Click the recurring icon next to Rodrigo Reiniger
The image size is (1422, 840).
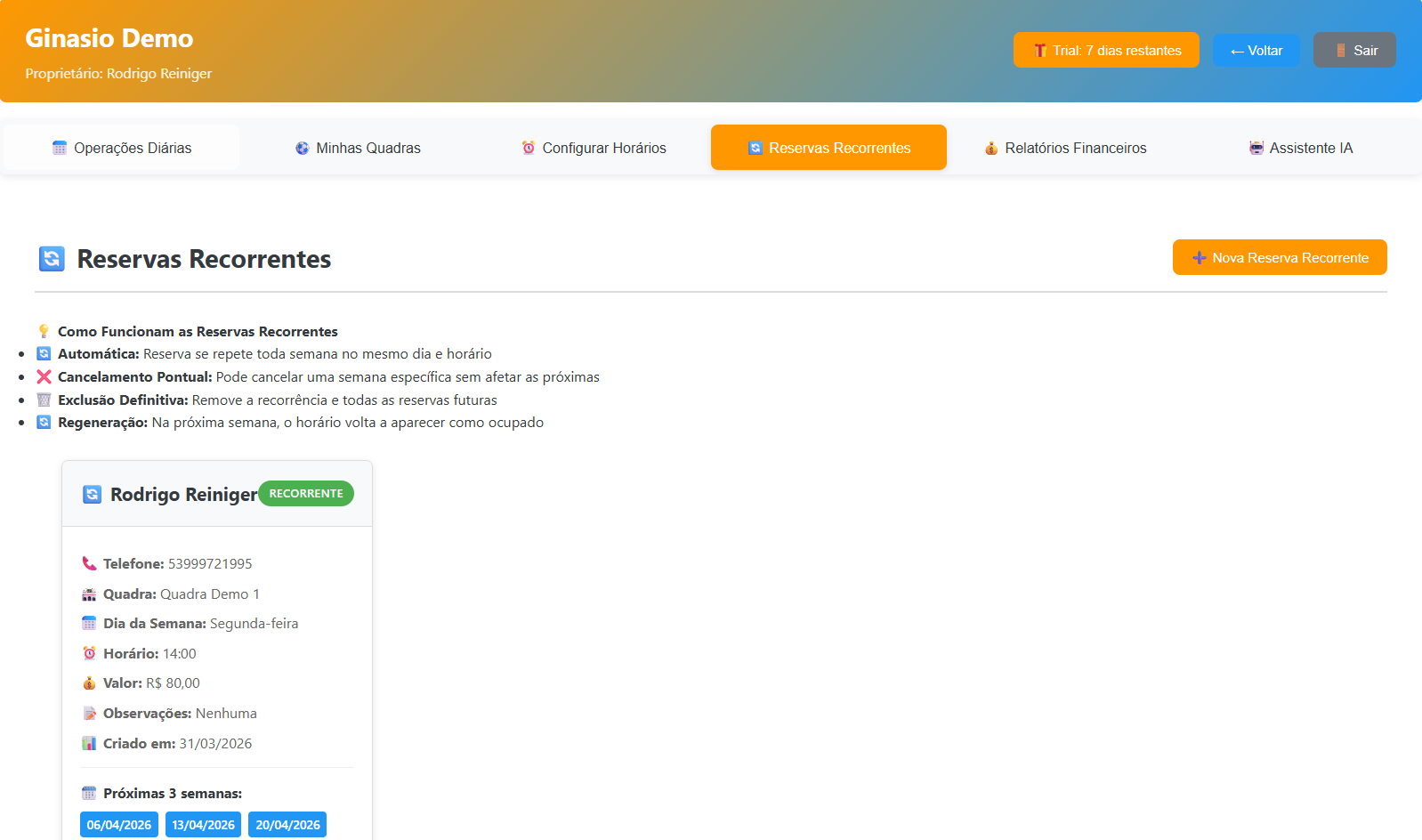tap(92, 495)
